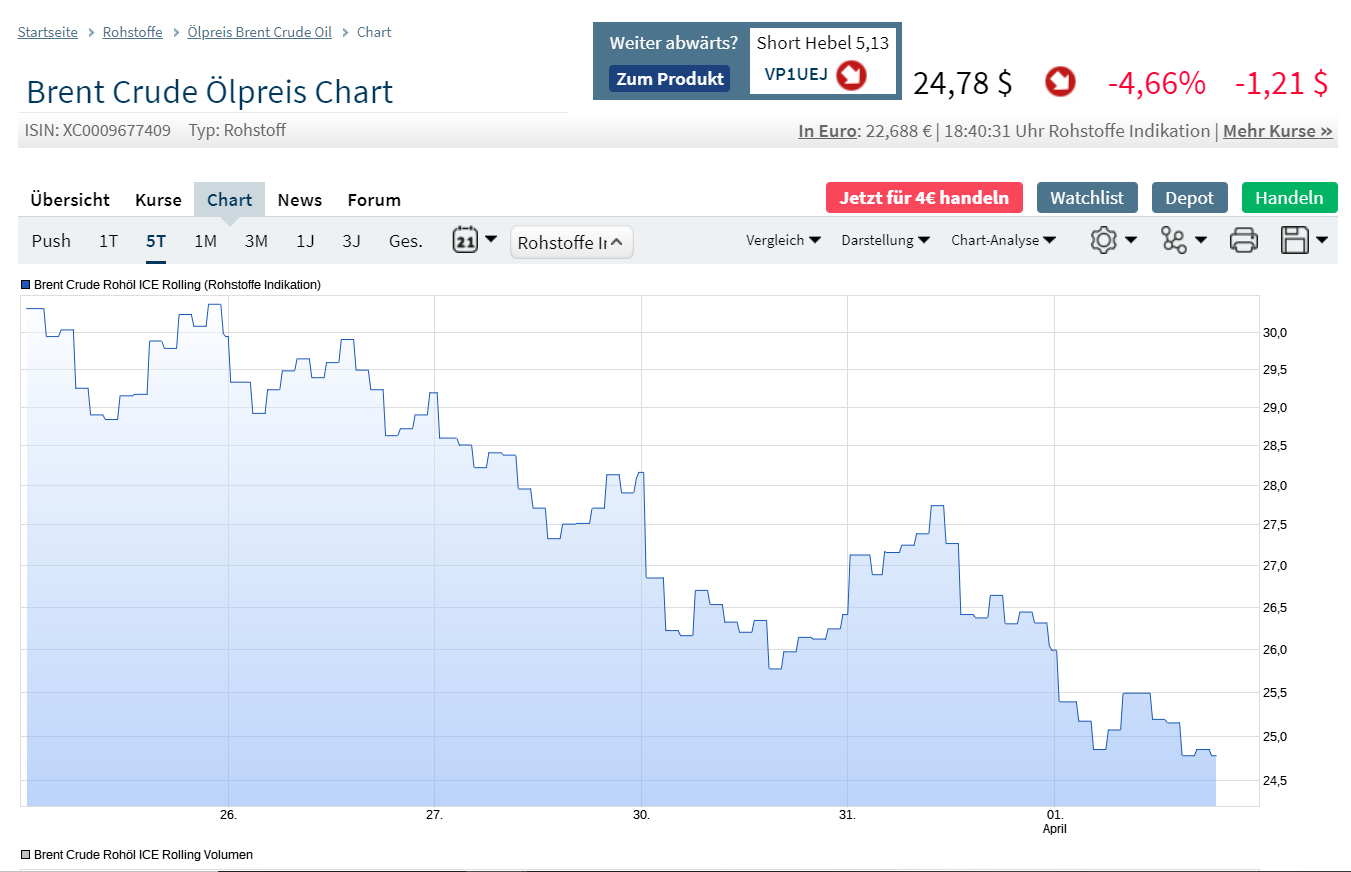Click the printer icon to print the chart

pyautogui.click(x=1244, y=240)
